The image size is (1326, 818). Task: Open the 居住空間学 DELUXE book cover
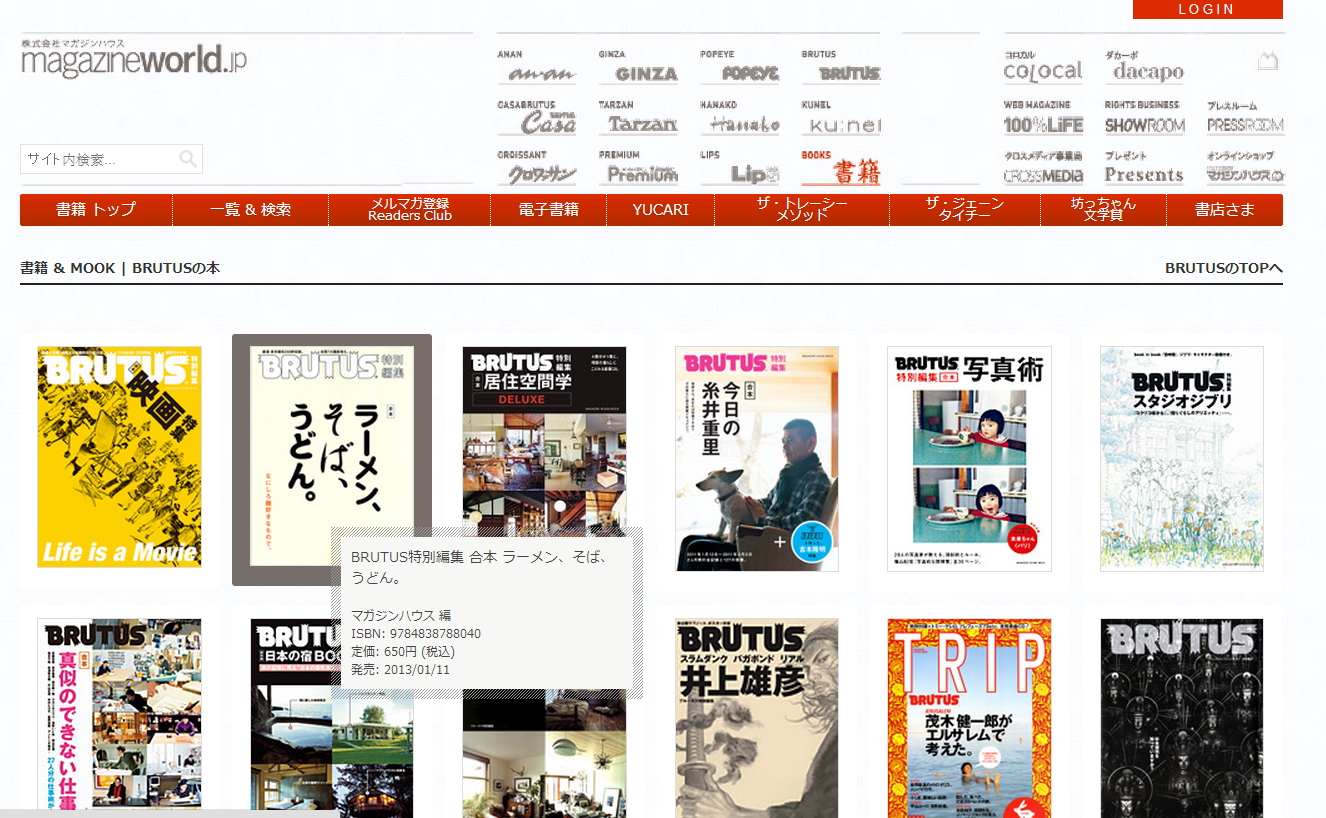tap(544, 437)
